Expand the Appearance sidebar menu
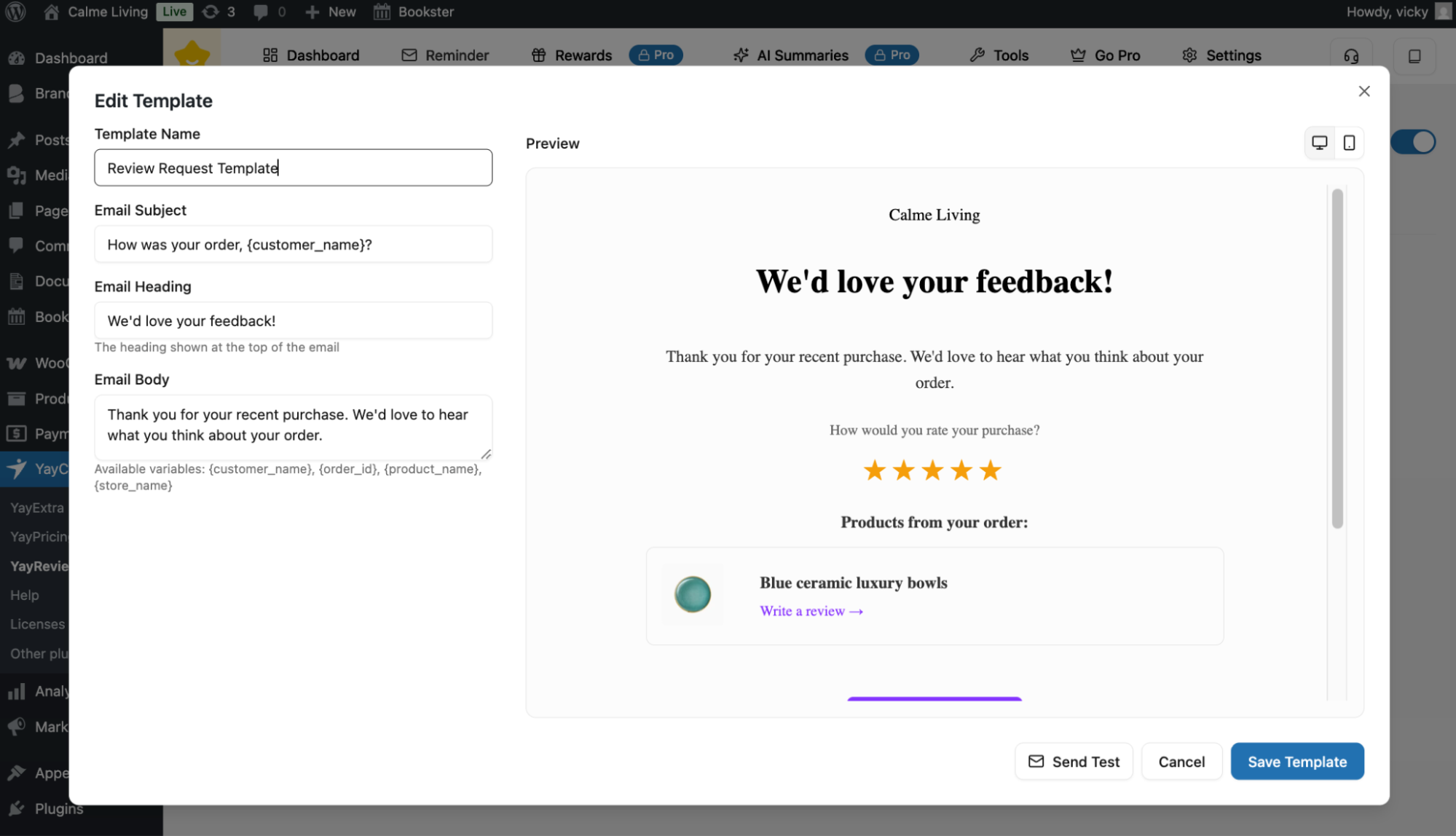Viewport: 1456px width, 836px height. [x=16, y=773]
